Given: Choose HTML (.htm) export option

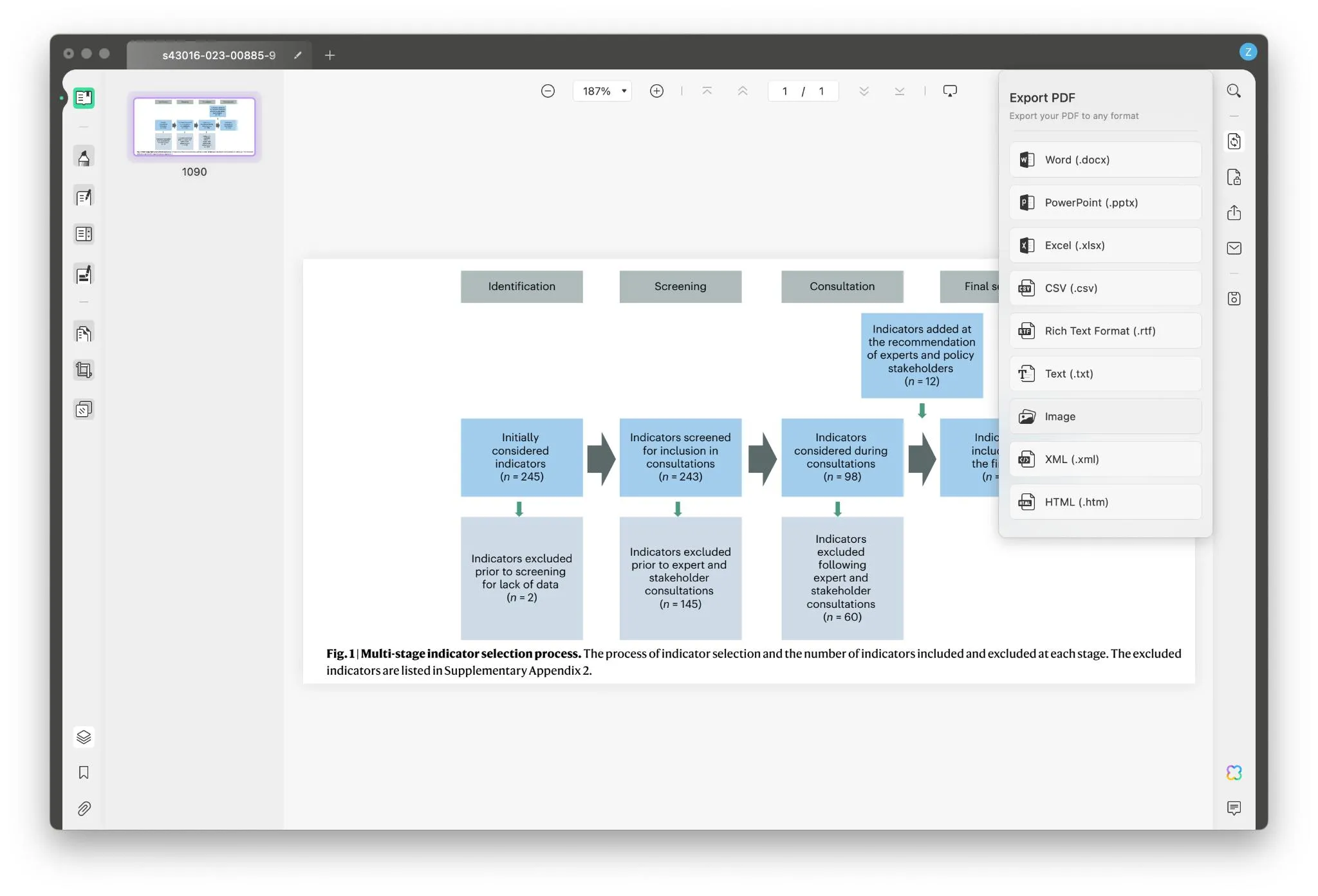Looking at the screenshot, I should [x=1105, y=502].
